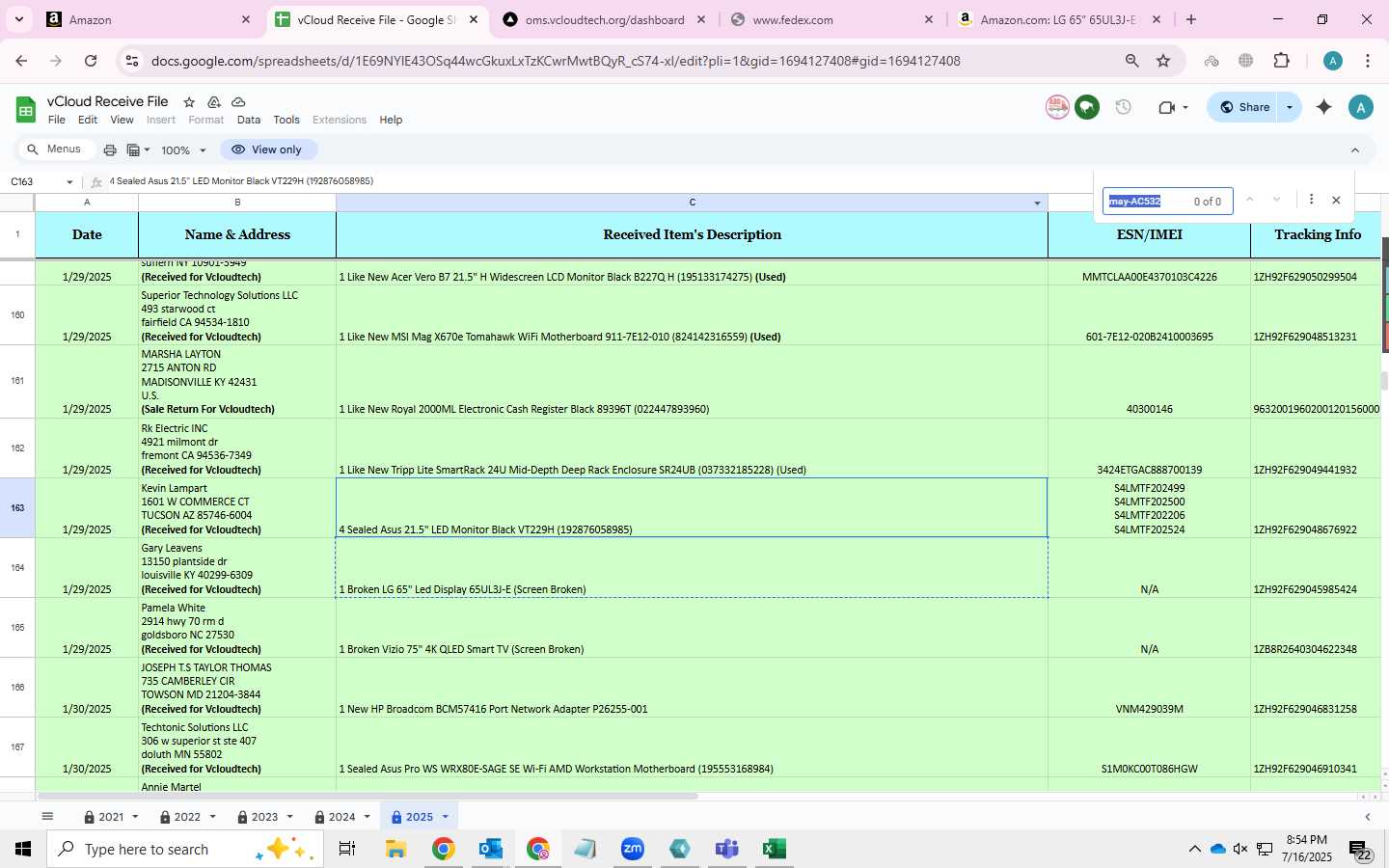Image resolution: width=1389 pixels, height=868 pixels.
Task: Go to previous find match arrow
Action: click(1249, 200)
